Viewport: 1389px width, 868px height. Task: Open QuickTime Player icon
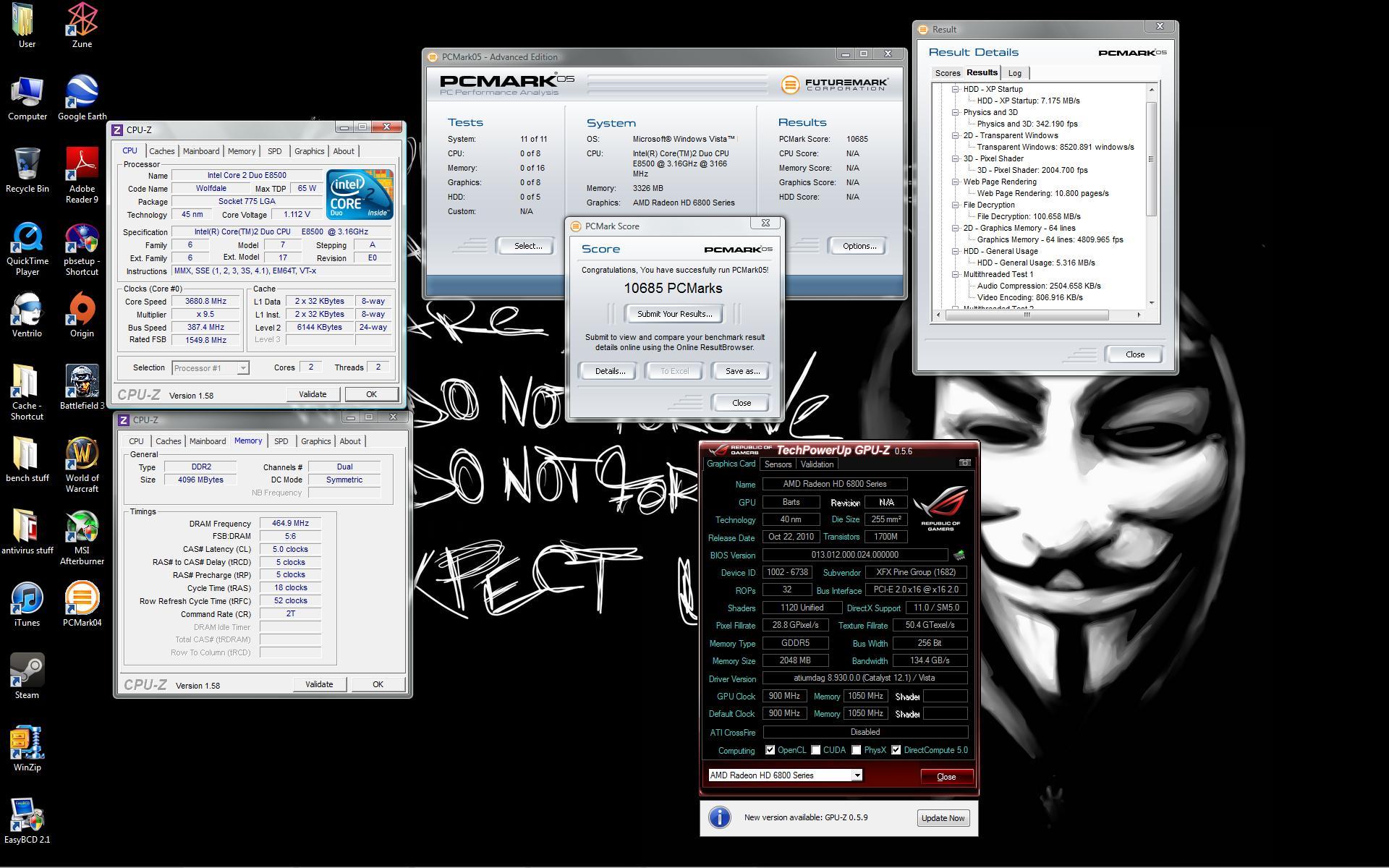coord(27,248)
